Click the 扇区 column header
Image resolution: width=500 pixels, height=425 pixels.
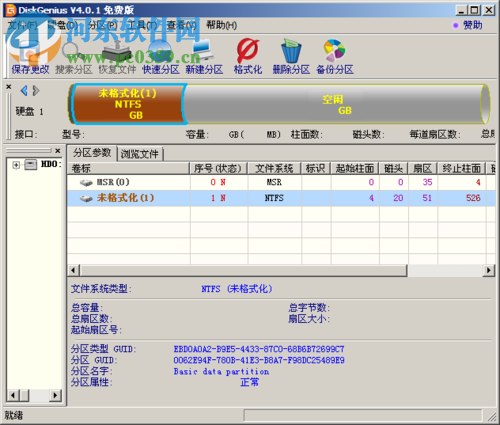(423, 168)
